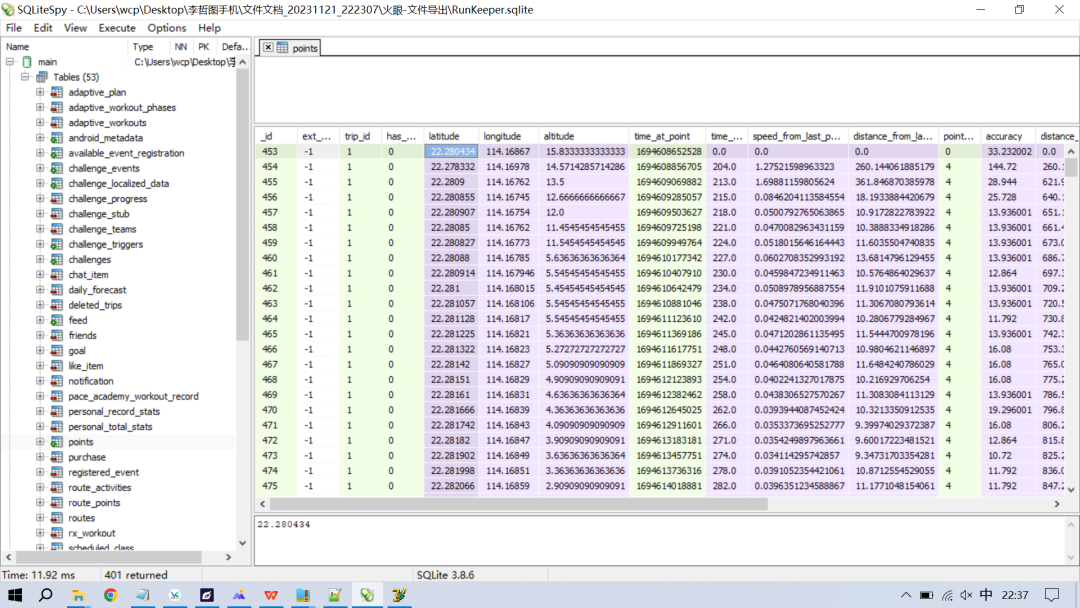Expand the adaptive_plan table node

[40, 92]
